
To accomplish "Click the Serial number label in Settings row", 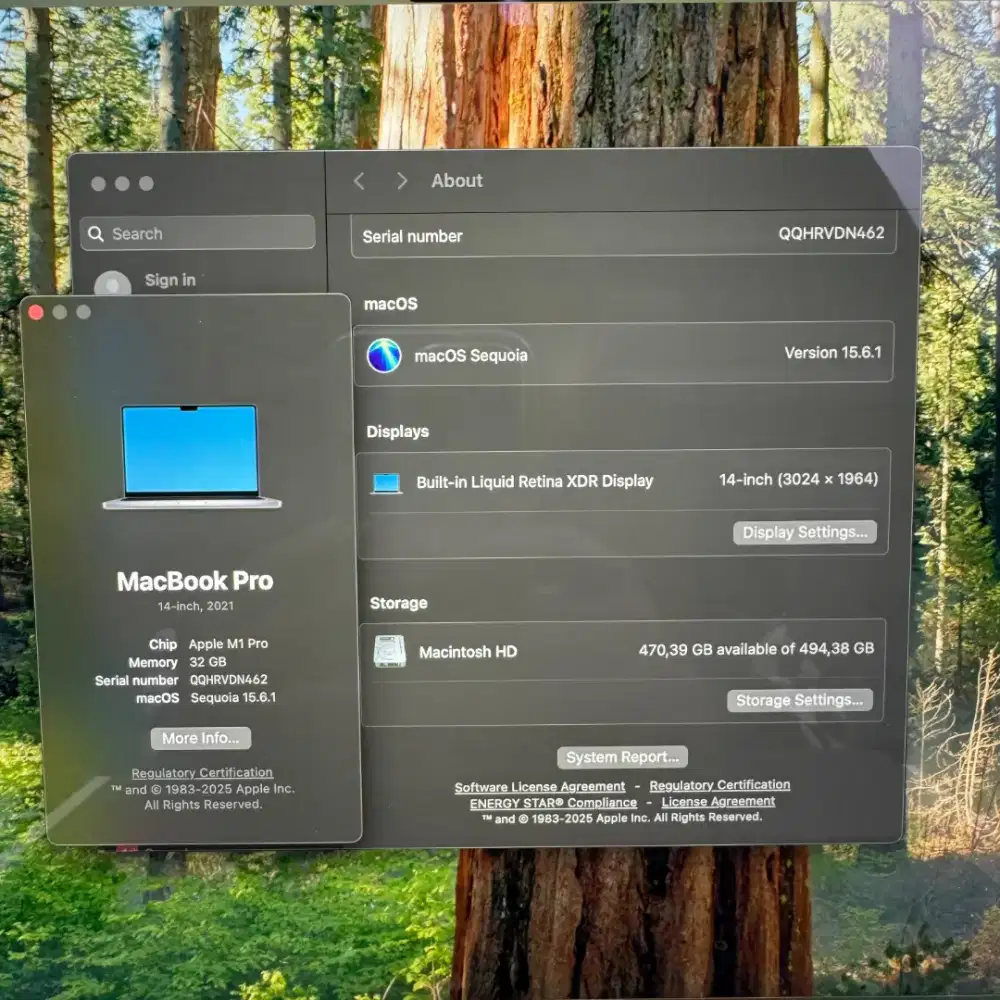I will click(413, 237).
